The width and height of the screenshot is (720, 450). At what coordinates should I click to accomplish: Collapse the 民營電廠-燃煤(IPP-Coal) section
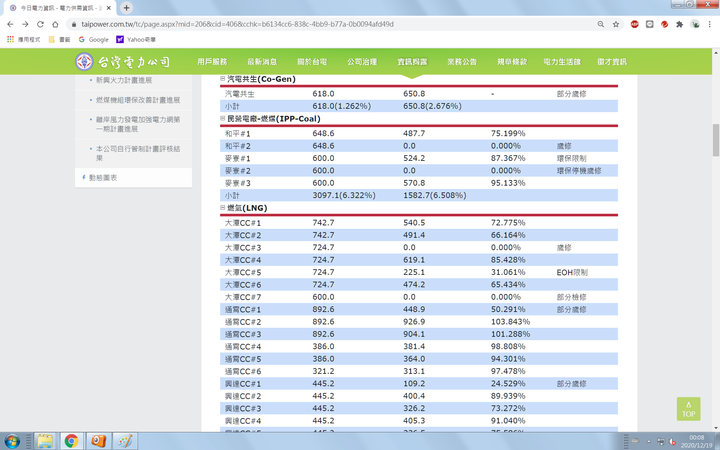pyautogui.click(x=223, y=118)
